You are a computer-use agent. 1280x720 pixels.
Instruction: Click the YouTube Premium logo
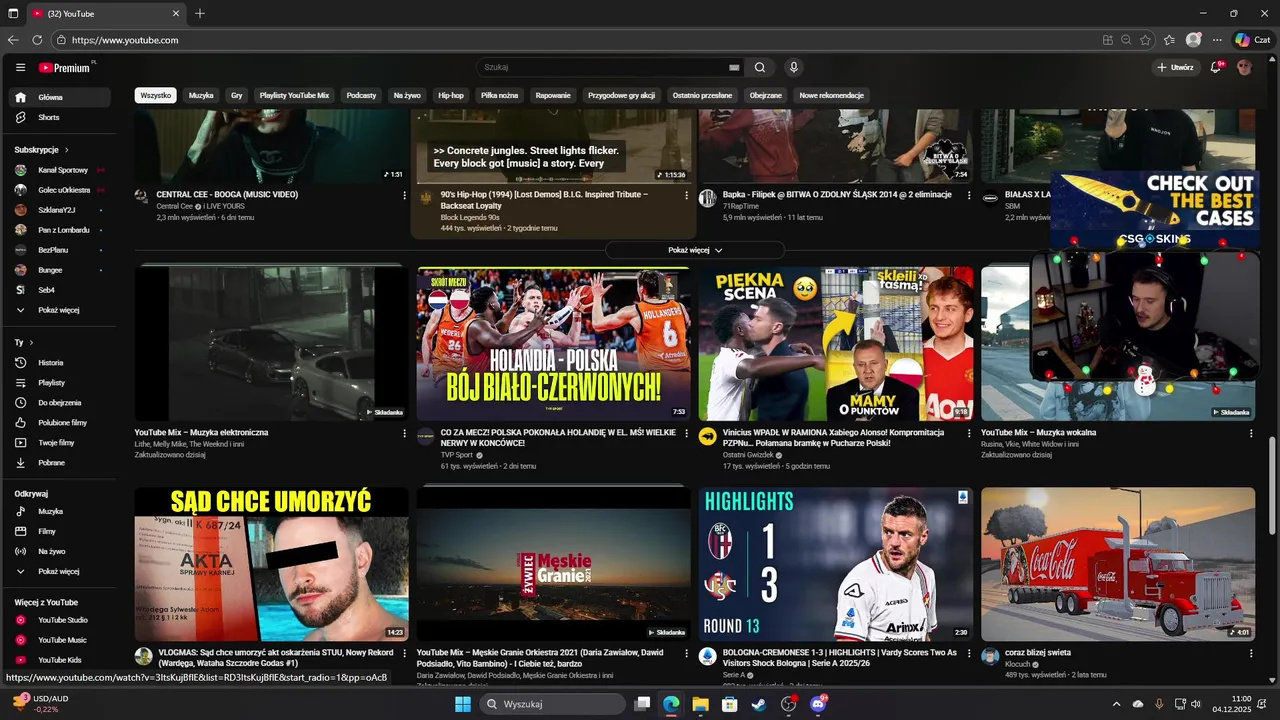click(66, 68)
